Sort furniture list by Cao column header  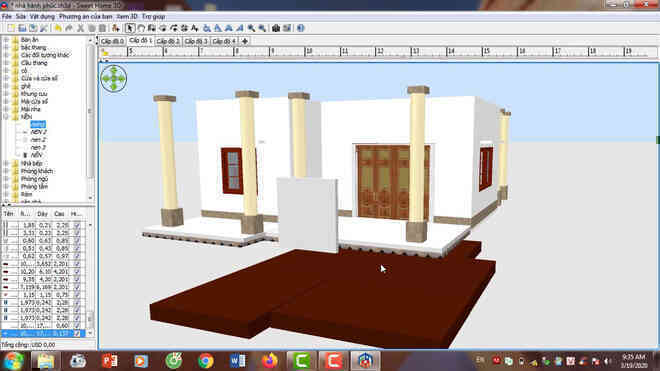(x=59, y=214)
